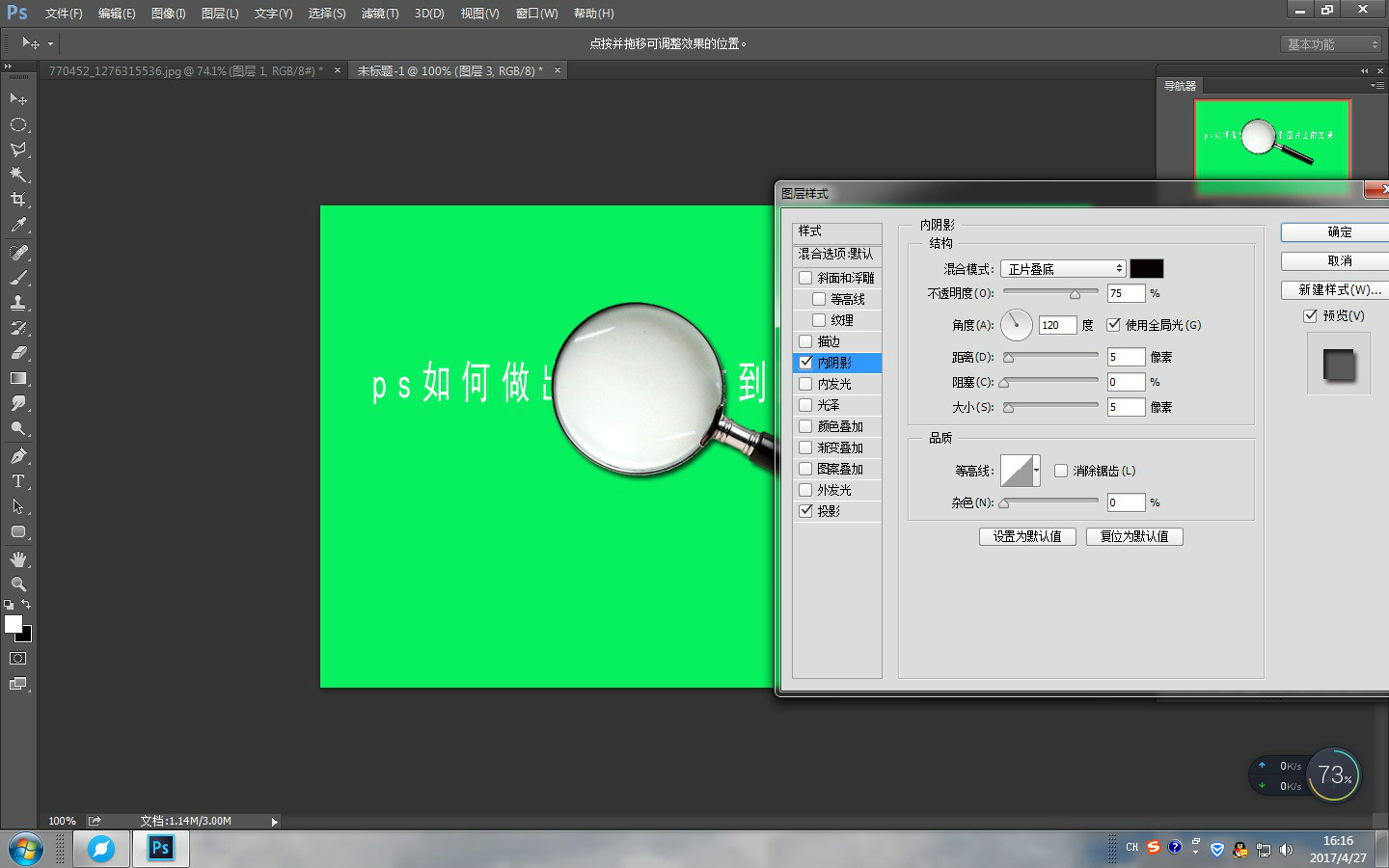Image resolution: width=1389 pixels, height=868 pixels.
Task: Reset to default foreground and background colors
Action: pos(9,605)
